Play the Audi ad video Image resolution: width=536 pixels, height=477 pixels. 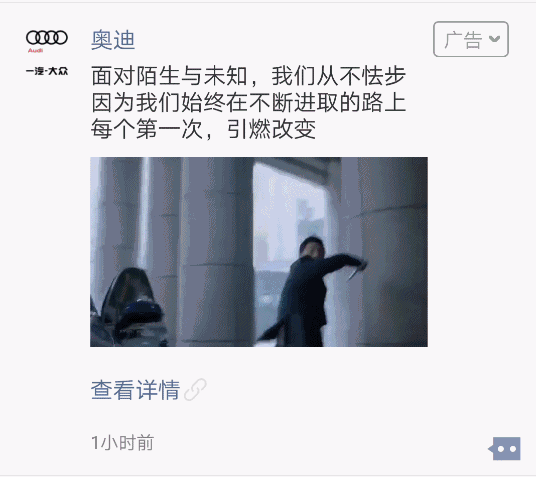coord(259,252)
